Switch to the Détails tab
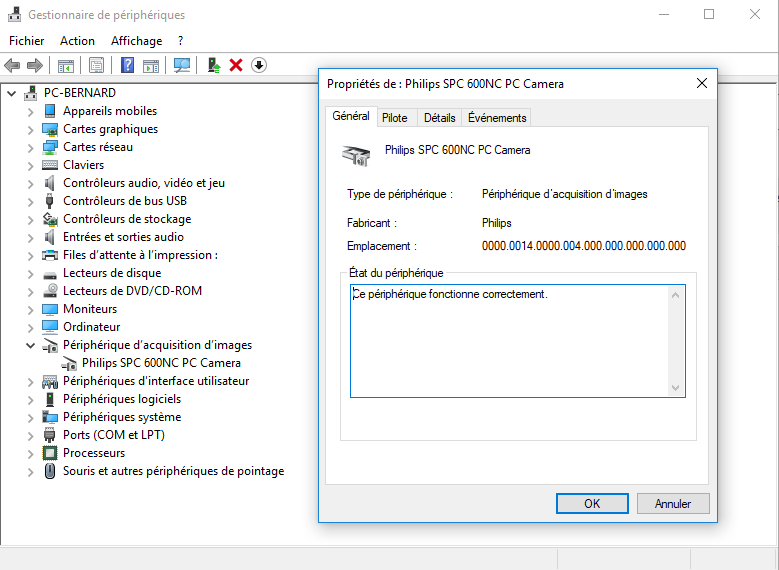Image resolution: width=779 pixels, height=570 pixels. 440,118
